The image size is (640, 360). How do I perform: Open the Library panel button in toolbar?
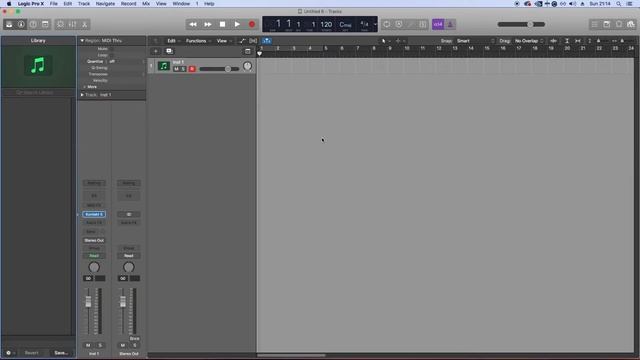[9, 24]
